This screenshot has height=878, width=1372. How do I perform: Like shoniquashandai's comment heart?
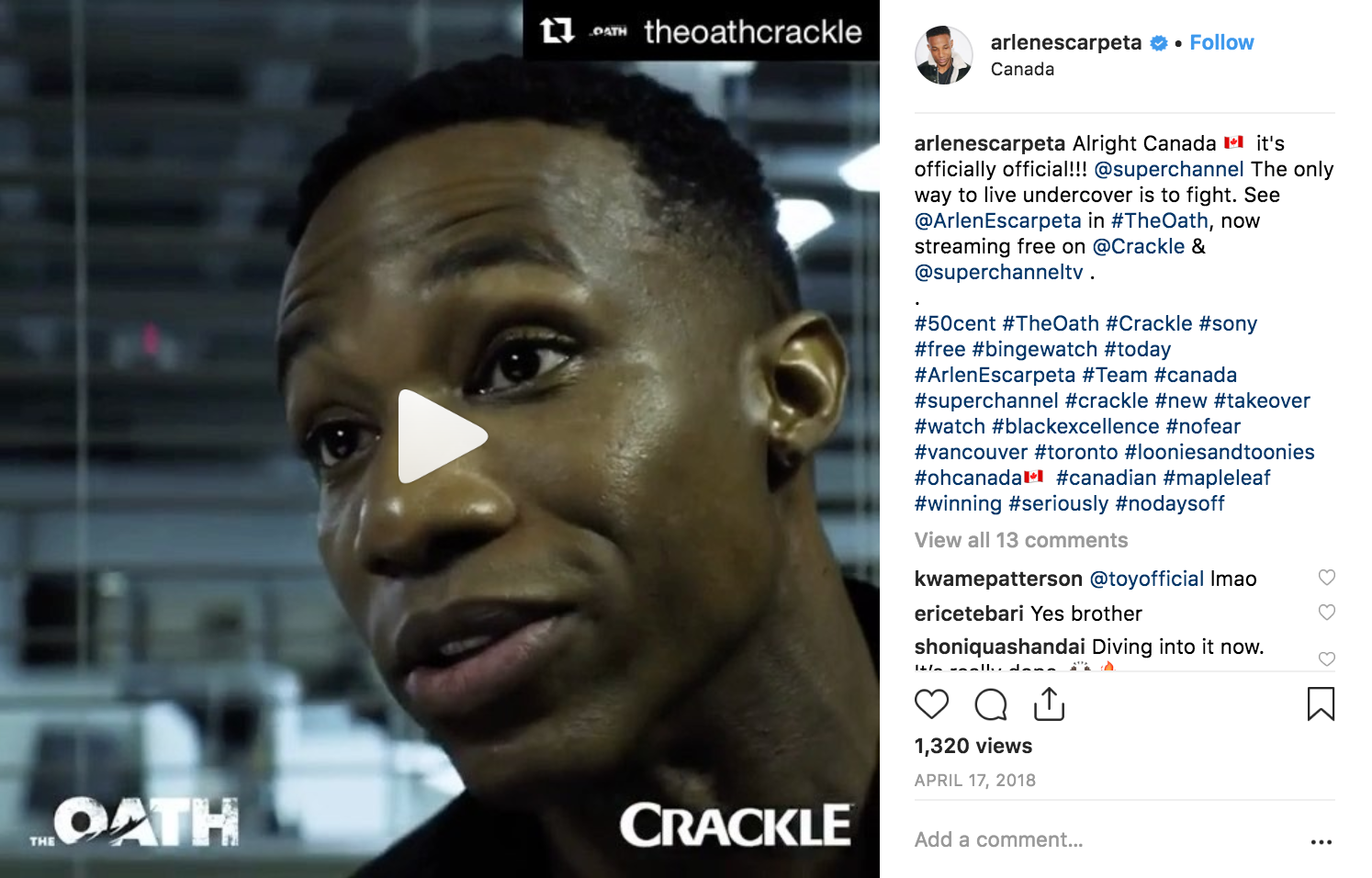click(1327, 659)
